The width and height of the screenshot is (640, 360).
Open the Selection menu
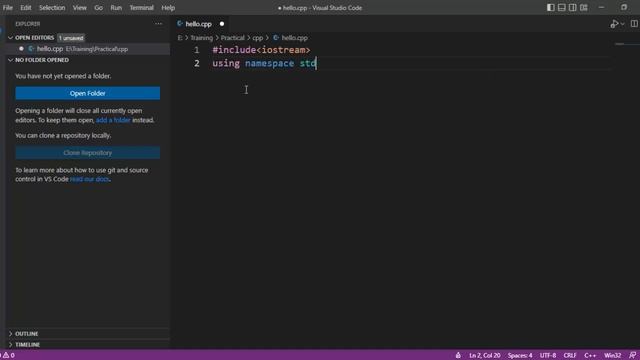tap(52, 8)
